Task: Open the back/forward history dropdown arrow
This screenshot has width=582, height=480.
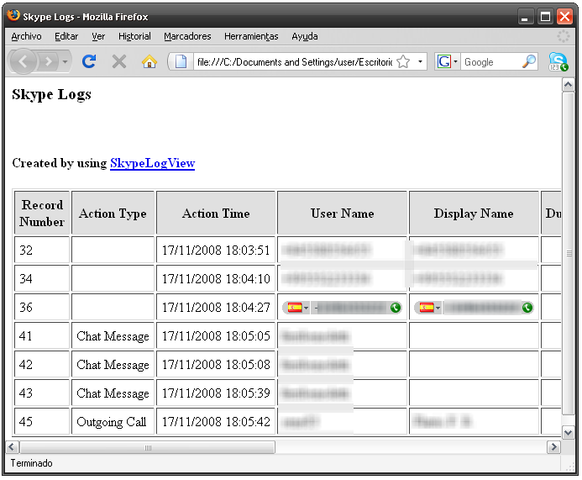Action: click(65, 61)
